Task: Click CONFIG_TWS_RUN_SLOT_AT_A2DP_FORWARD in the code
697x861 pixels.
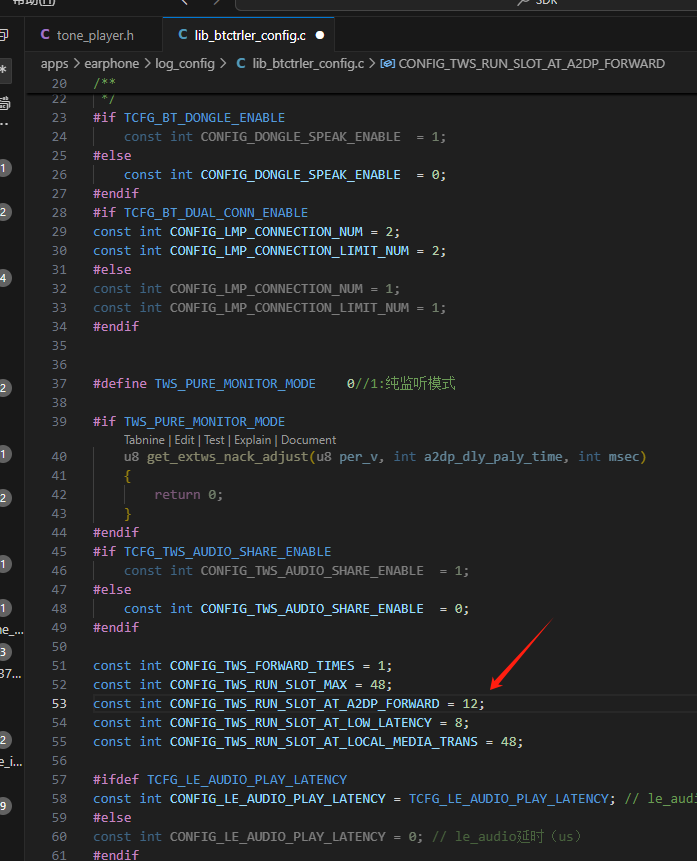Action: pos(304,704)
